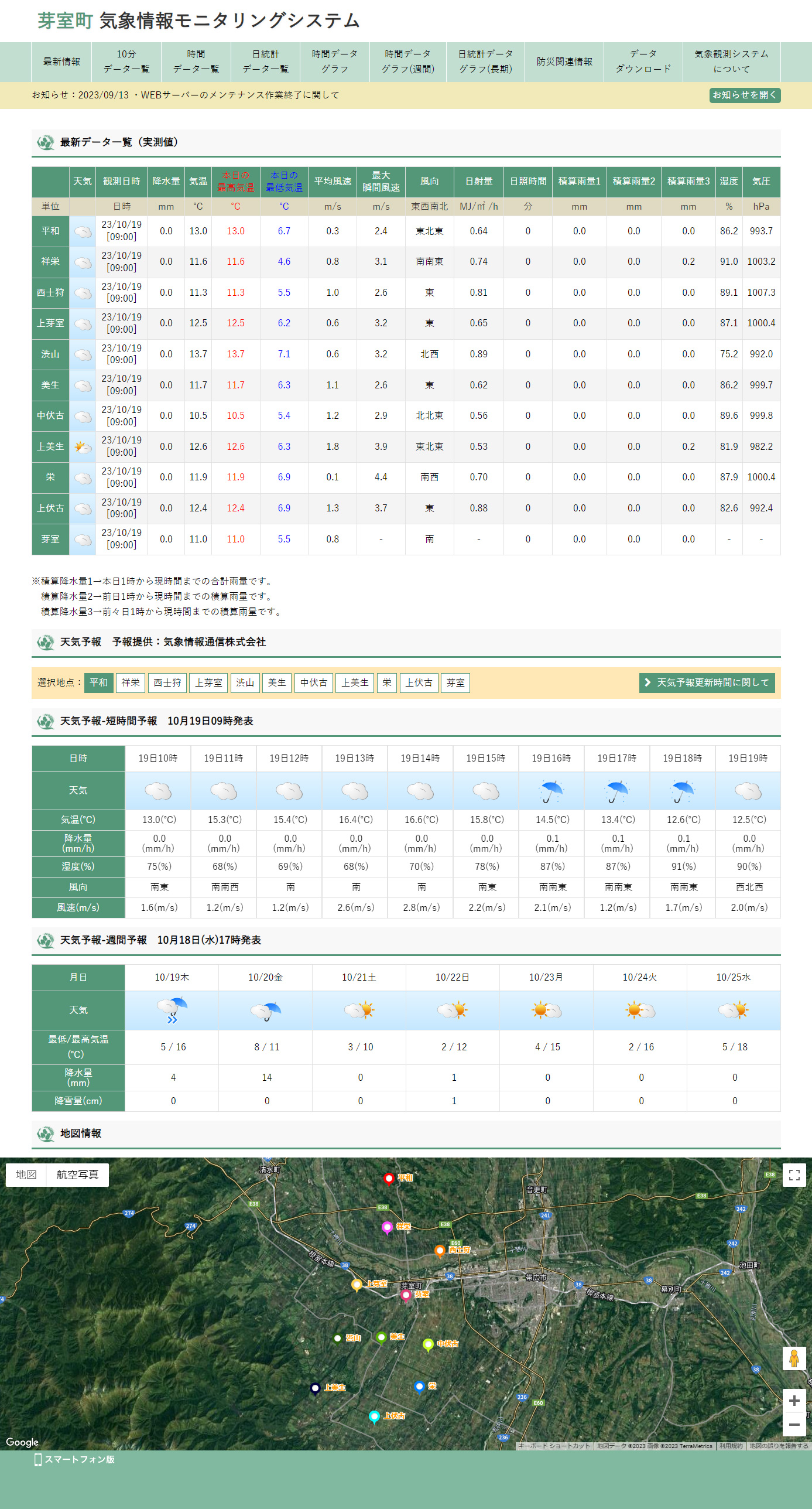Click the sun icon for 10/24火
This screenshot has width=812, height=1509.
click(x=640, y=1010)
